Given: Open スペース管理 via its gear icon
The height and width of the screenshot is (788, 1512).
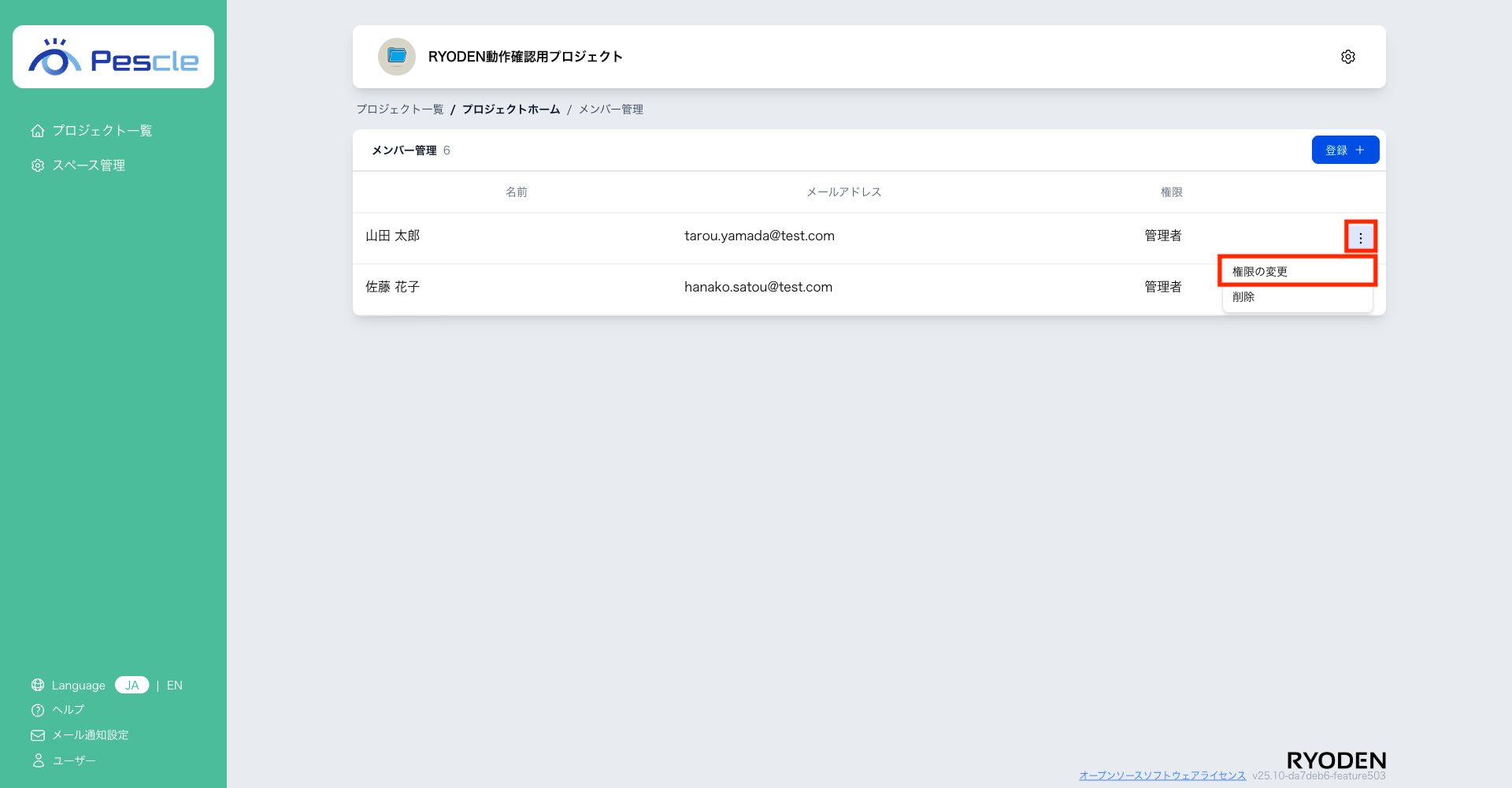Looking at the screenshot, I should tap(37, 165).
